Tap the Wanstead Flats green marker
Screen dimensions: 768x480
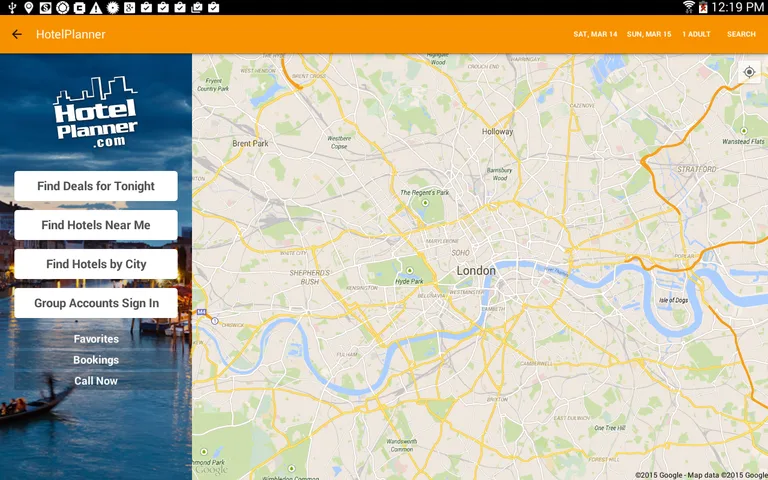(x=744, y=131)
